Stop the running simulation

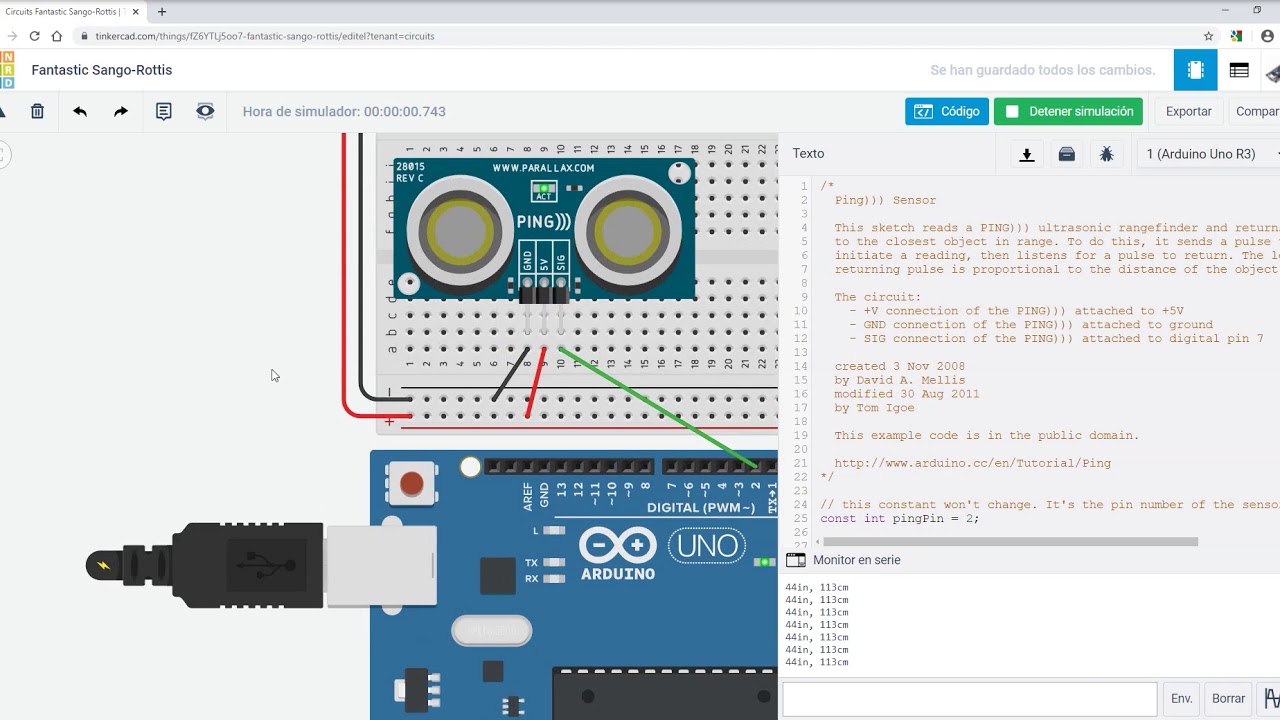(1068, 111)
